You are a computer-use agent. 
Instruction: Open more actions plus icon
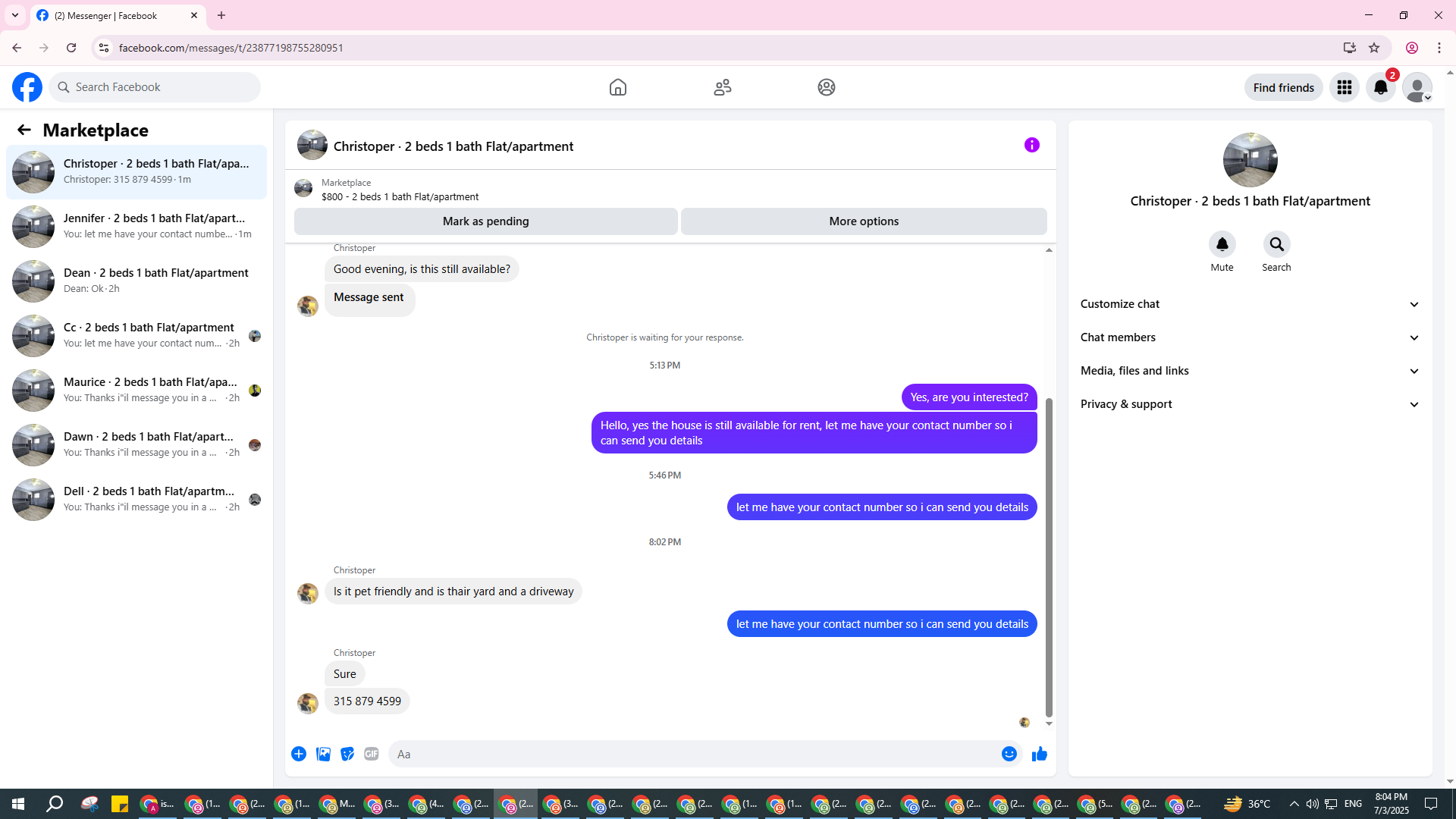299,754
